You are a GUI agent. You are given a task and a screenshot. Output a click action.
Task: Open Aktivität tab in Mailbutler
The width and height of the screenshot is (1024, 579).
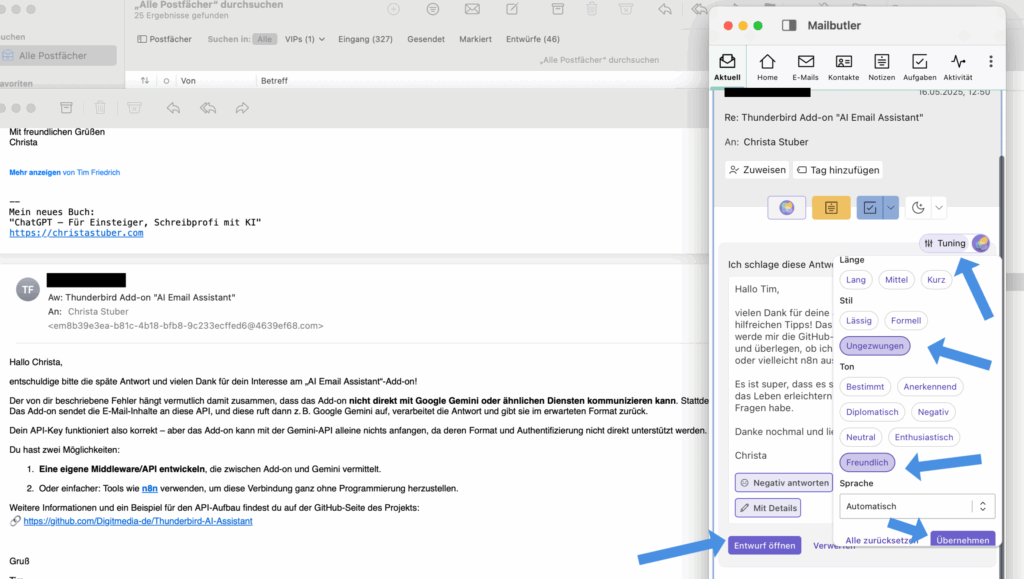click(x=958, y=67)
